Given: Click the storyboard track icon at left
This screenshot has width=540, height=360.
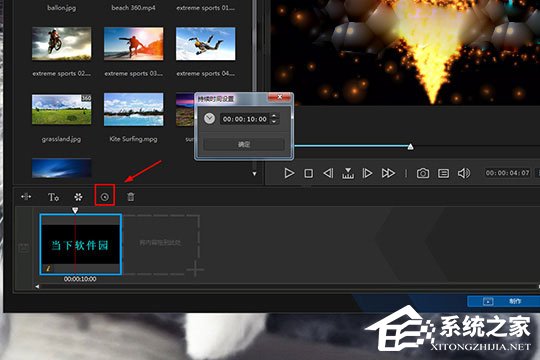Looking at the screenshot, I should (23, 247).
